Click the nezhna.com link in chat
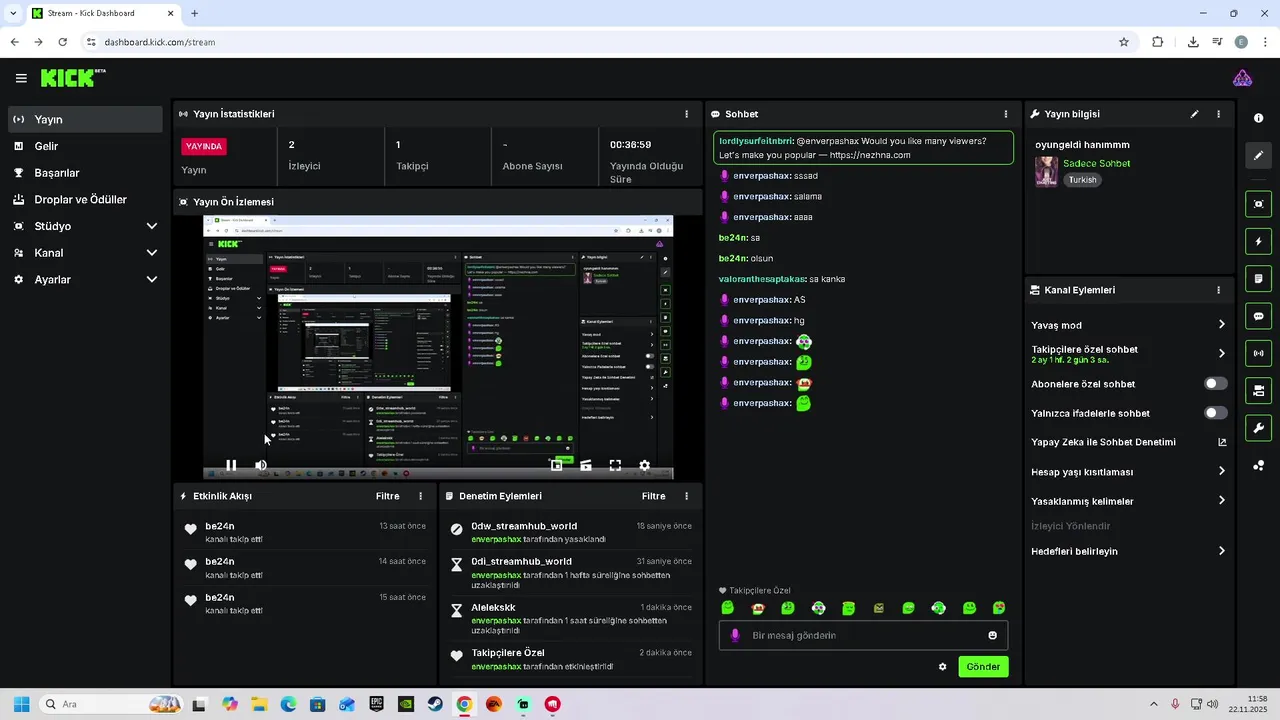The image size is (1280, 720). (x=868, y=155)
